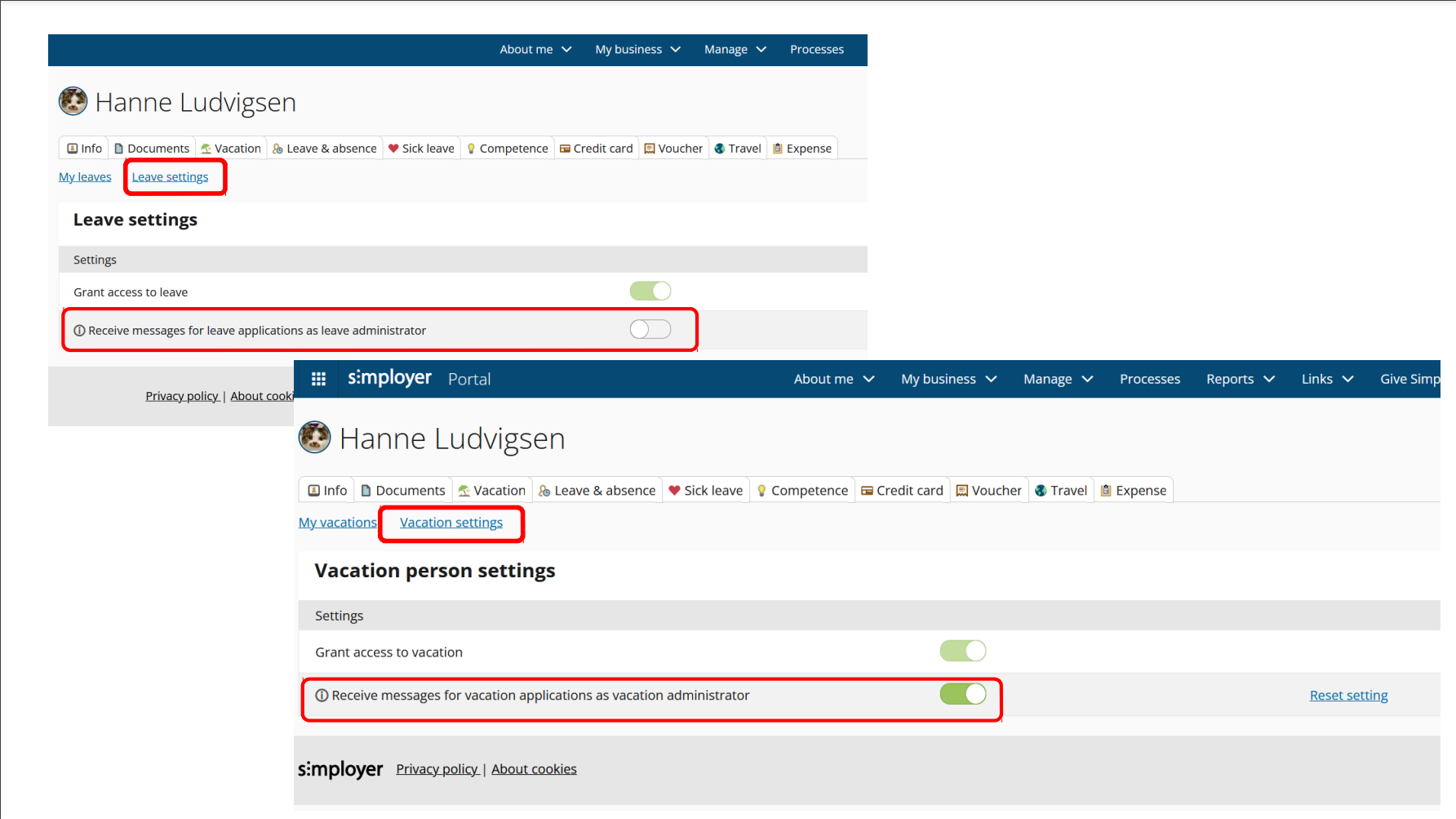Viewport: 1456px width, 819px height.
Task: Switch to Vacation settings sub-tab
Action: (x=451, y=523)
